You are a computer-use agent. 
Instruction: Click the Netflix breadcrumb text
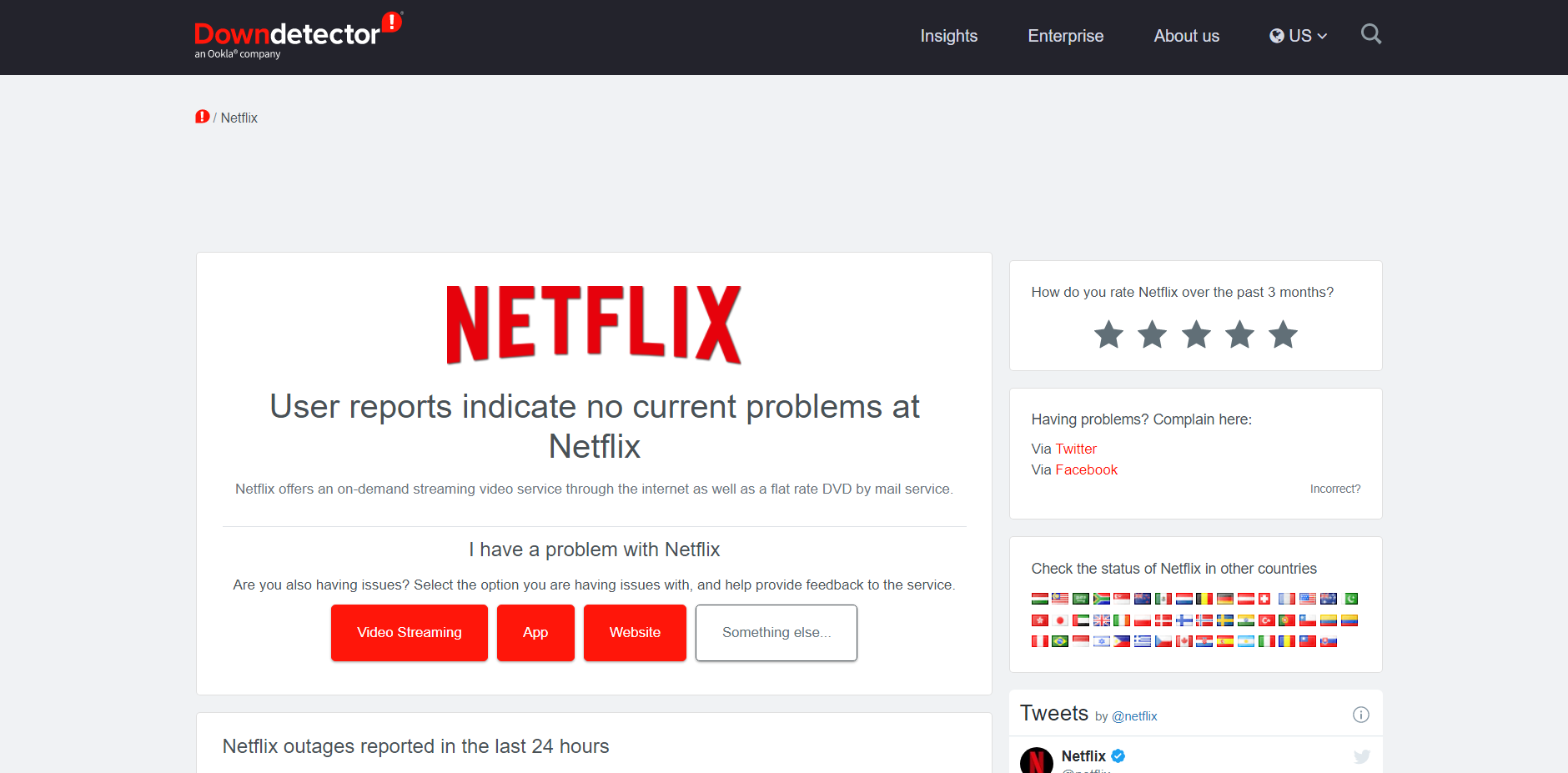point(239,118)
